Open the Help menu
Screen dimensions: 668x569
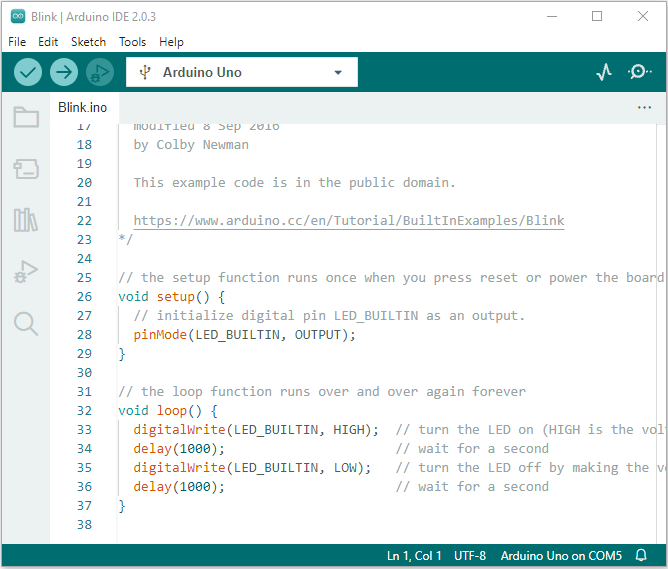171,42
